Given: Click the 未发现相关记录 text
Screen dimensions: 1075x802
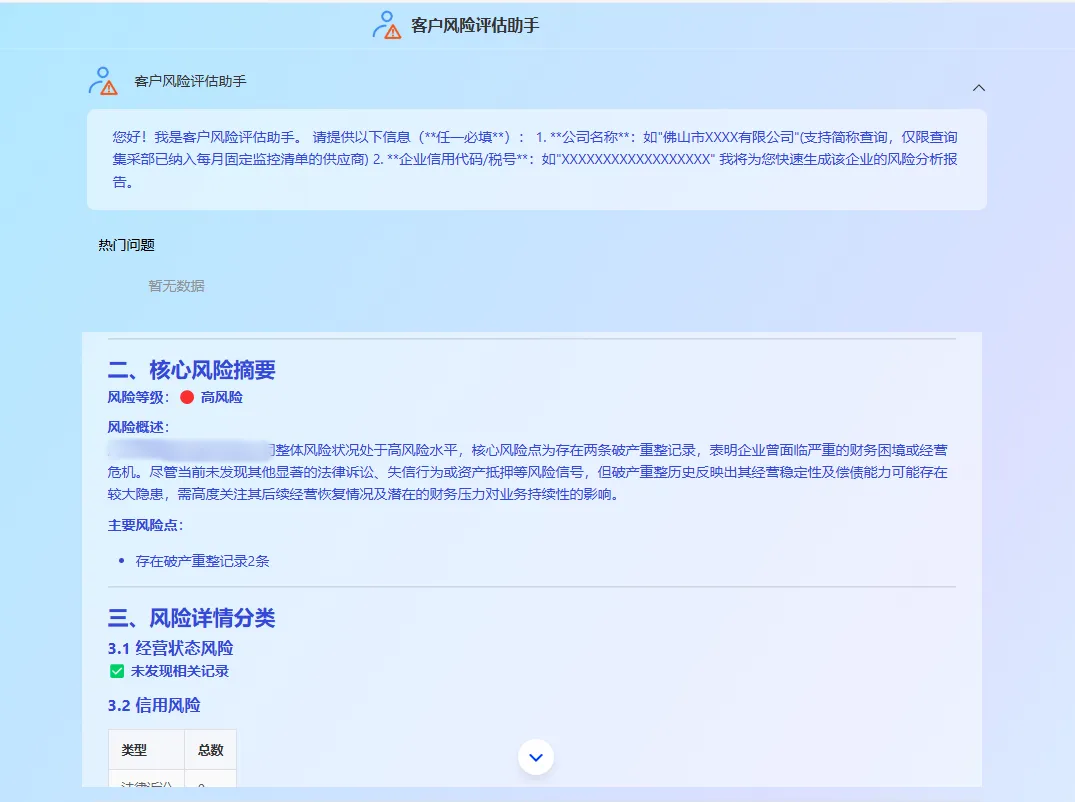Looking at the screenshot, I should 180,671.
